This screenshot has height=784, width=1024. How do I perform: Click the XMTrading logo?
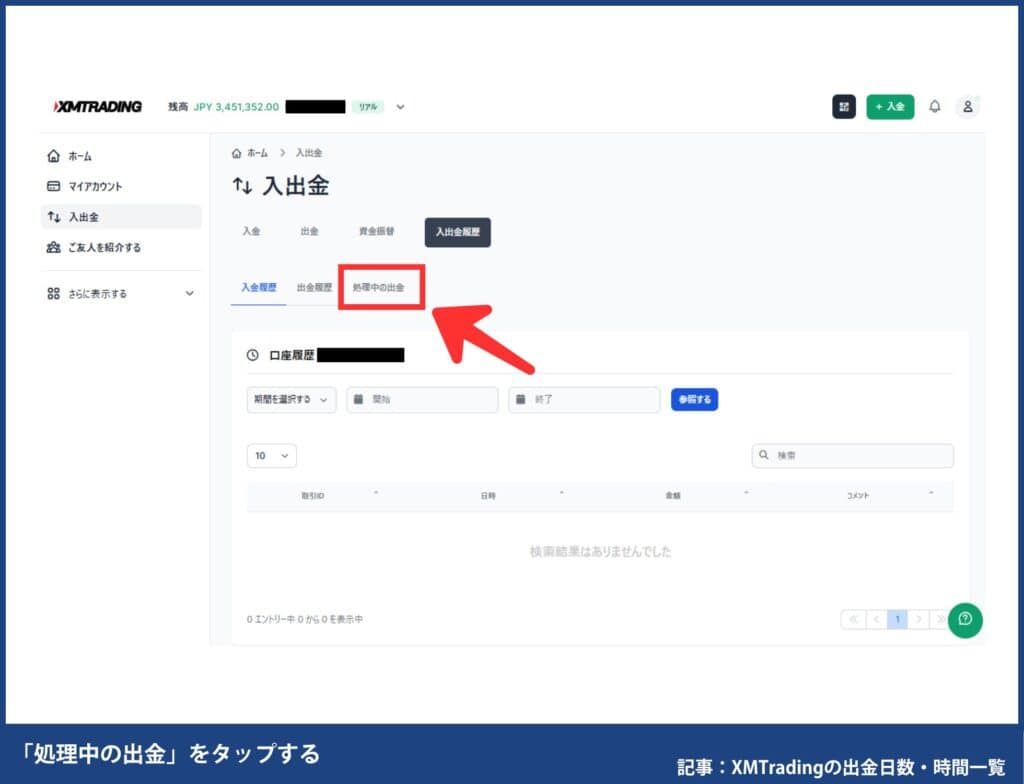pyautogui.click(x=97, y=106)
